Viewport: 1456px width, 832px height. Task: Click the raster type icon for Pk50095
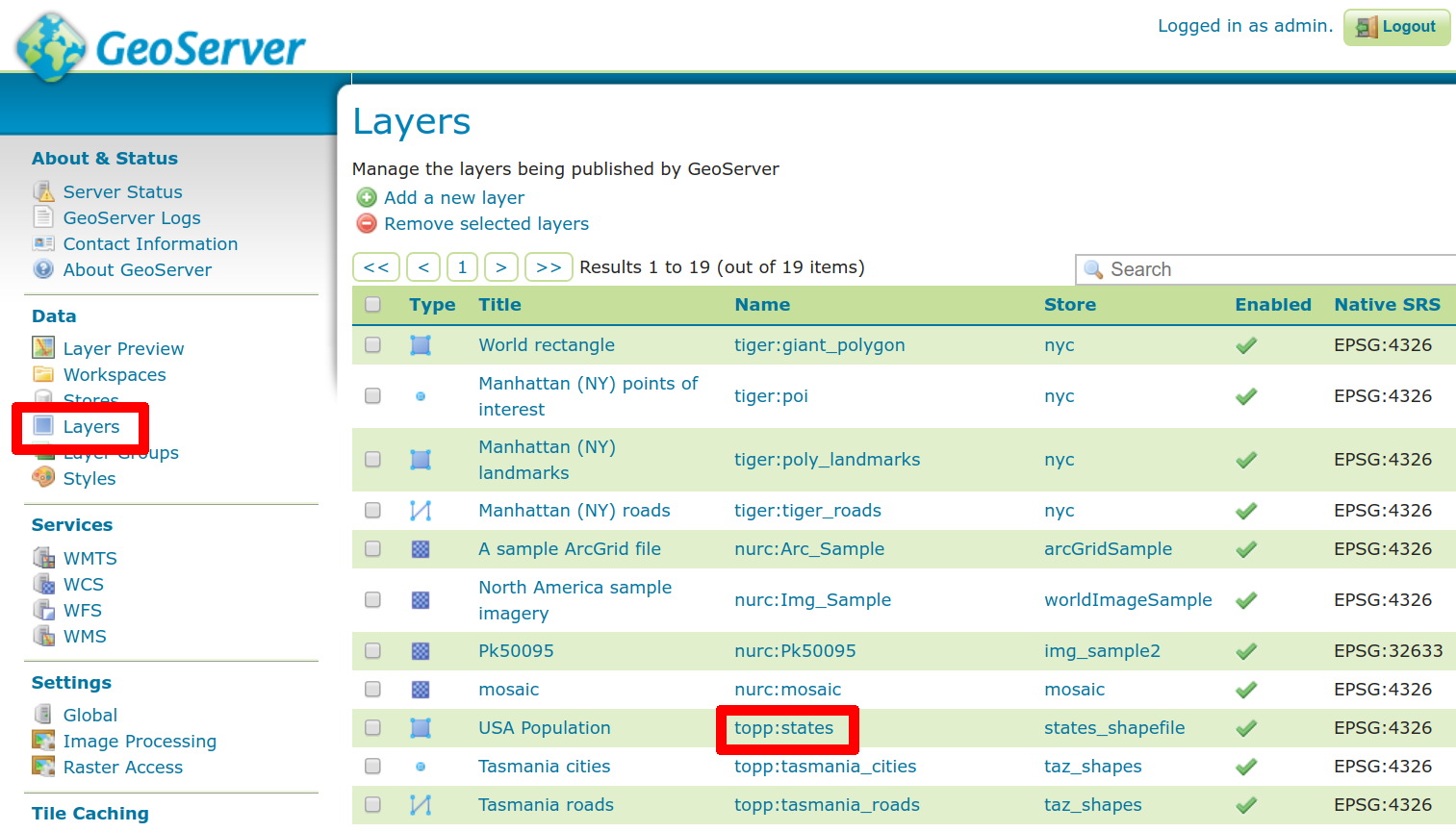pos(421,651)
